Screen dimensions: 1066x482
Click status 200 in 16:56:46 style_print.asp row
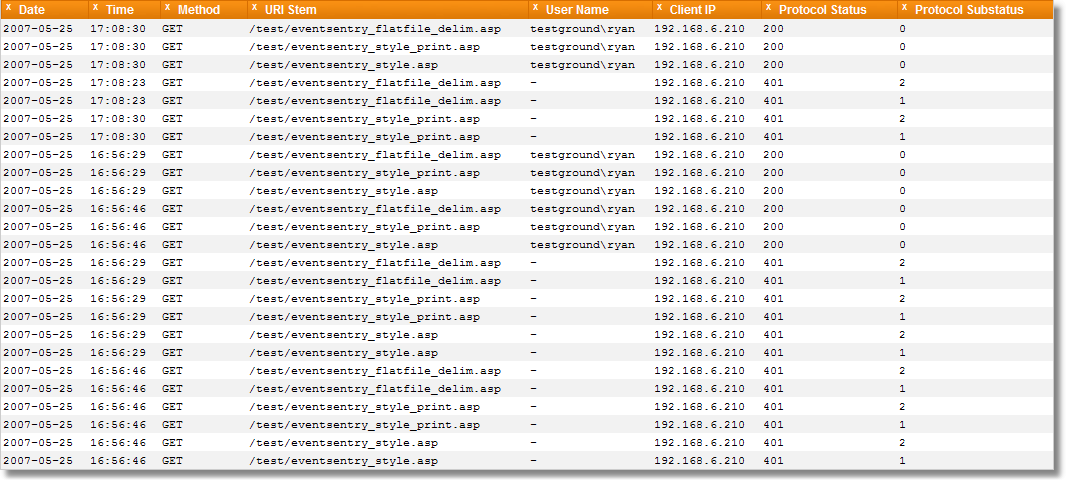774,227
